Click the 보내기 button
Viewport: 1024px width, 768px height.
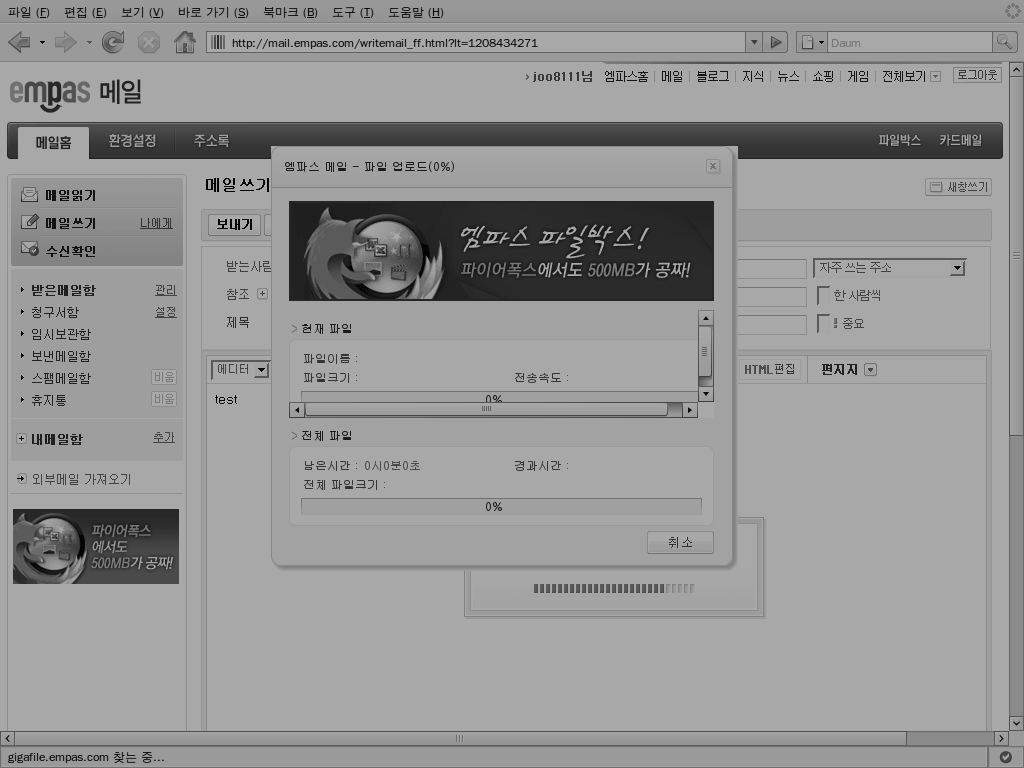coord(234,225)
